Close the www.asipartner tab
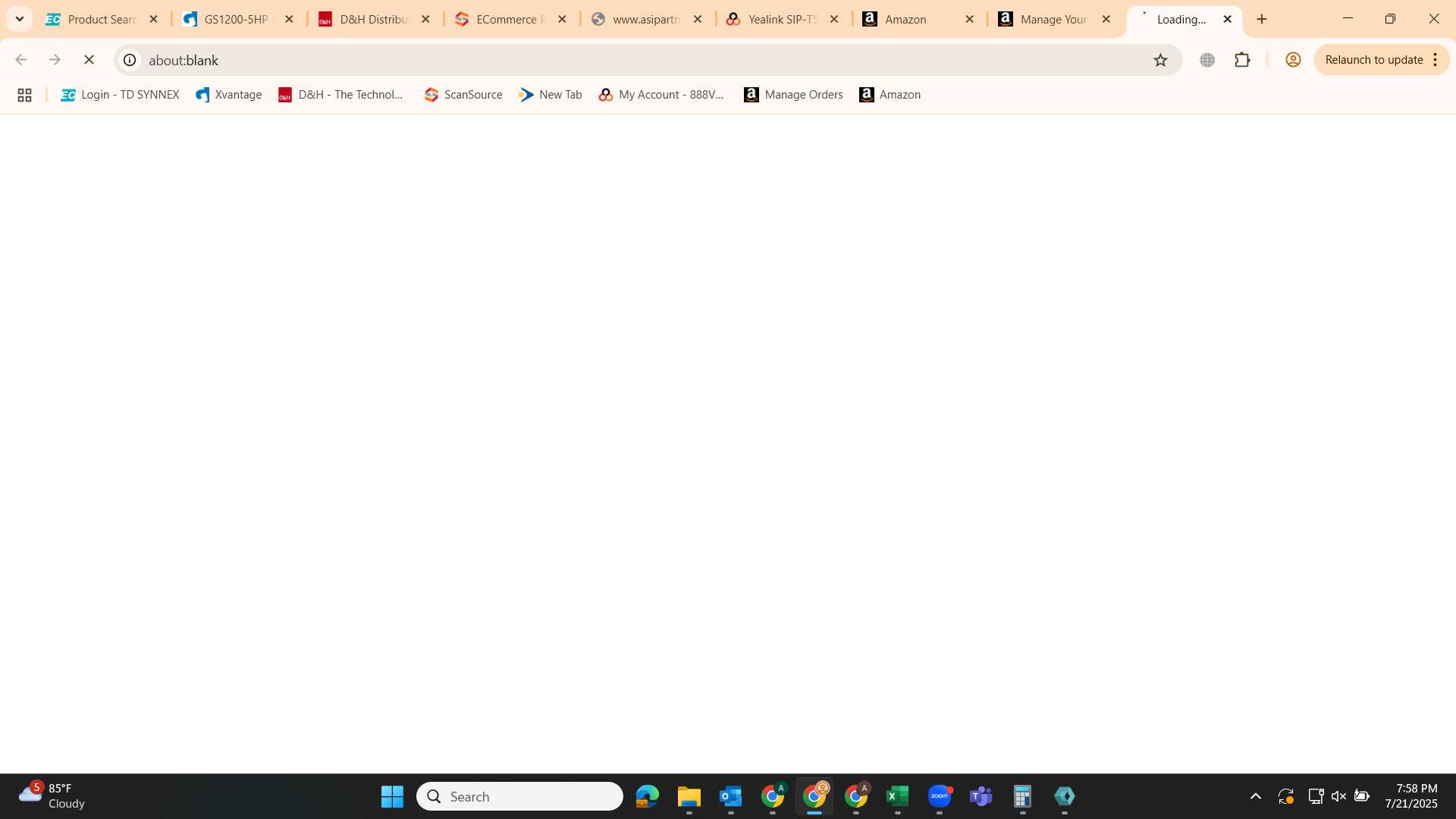 698,19
